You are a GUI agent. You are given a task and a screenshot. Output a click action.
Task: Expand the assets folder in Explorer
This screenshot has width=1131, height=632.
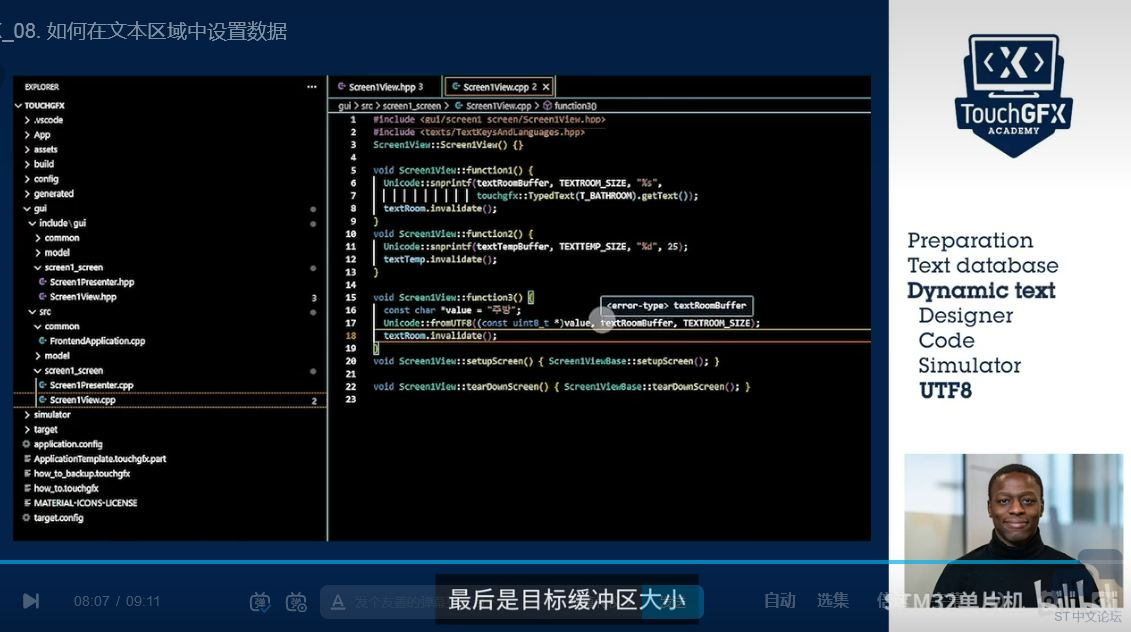pyautogui.click(x=45, y=149)
